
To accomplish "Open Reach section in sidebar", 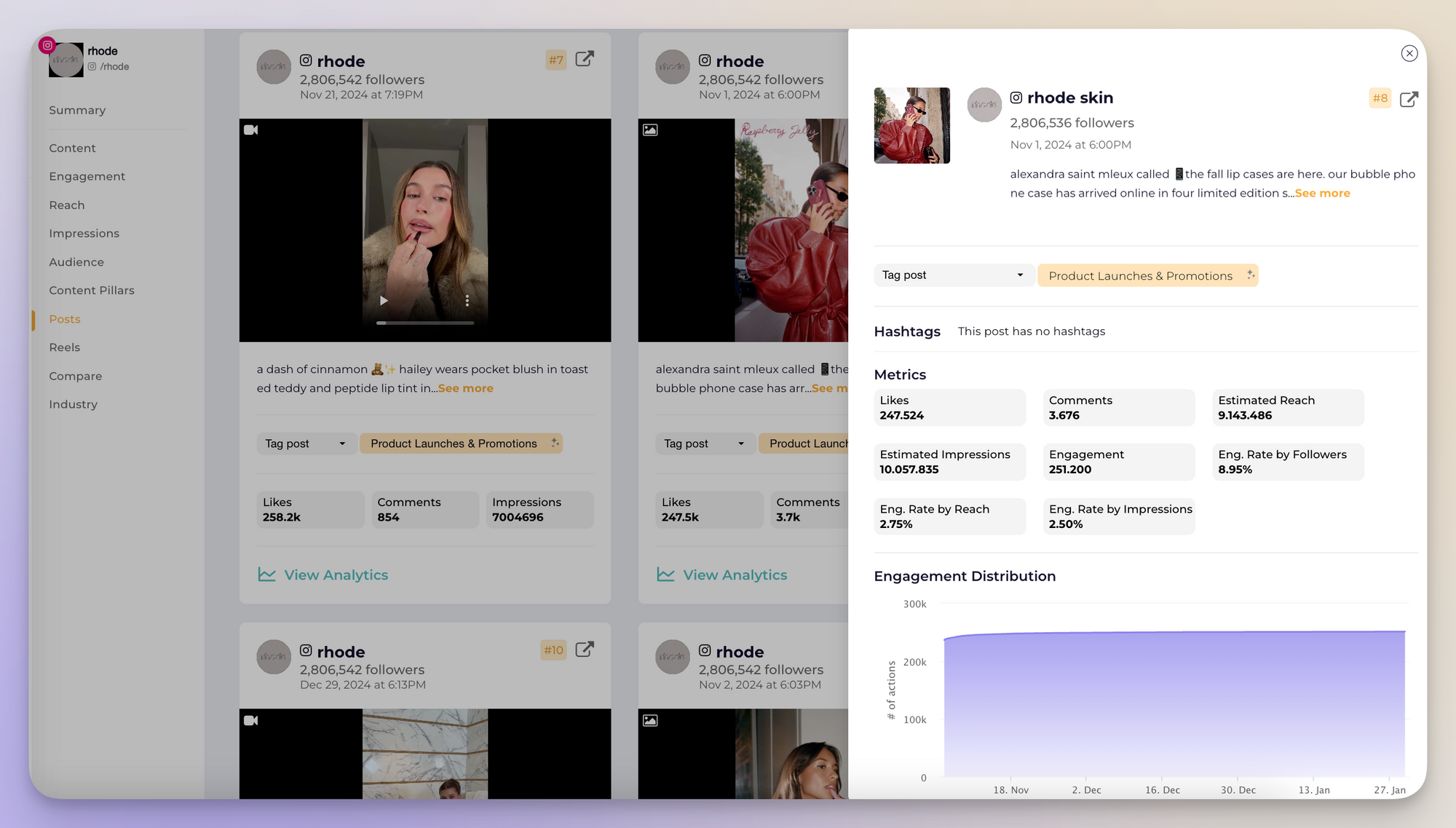I will pos(67,205).
